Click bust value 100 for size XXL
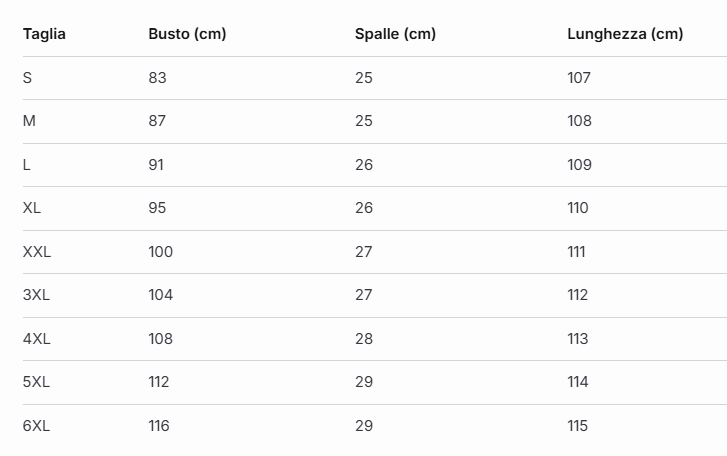This screenshot has height=456, width=727. tap(160, 252)
